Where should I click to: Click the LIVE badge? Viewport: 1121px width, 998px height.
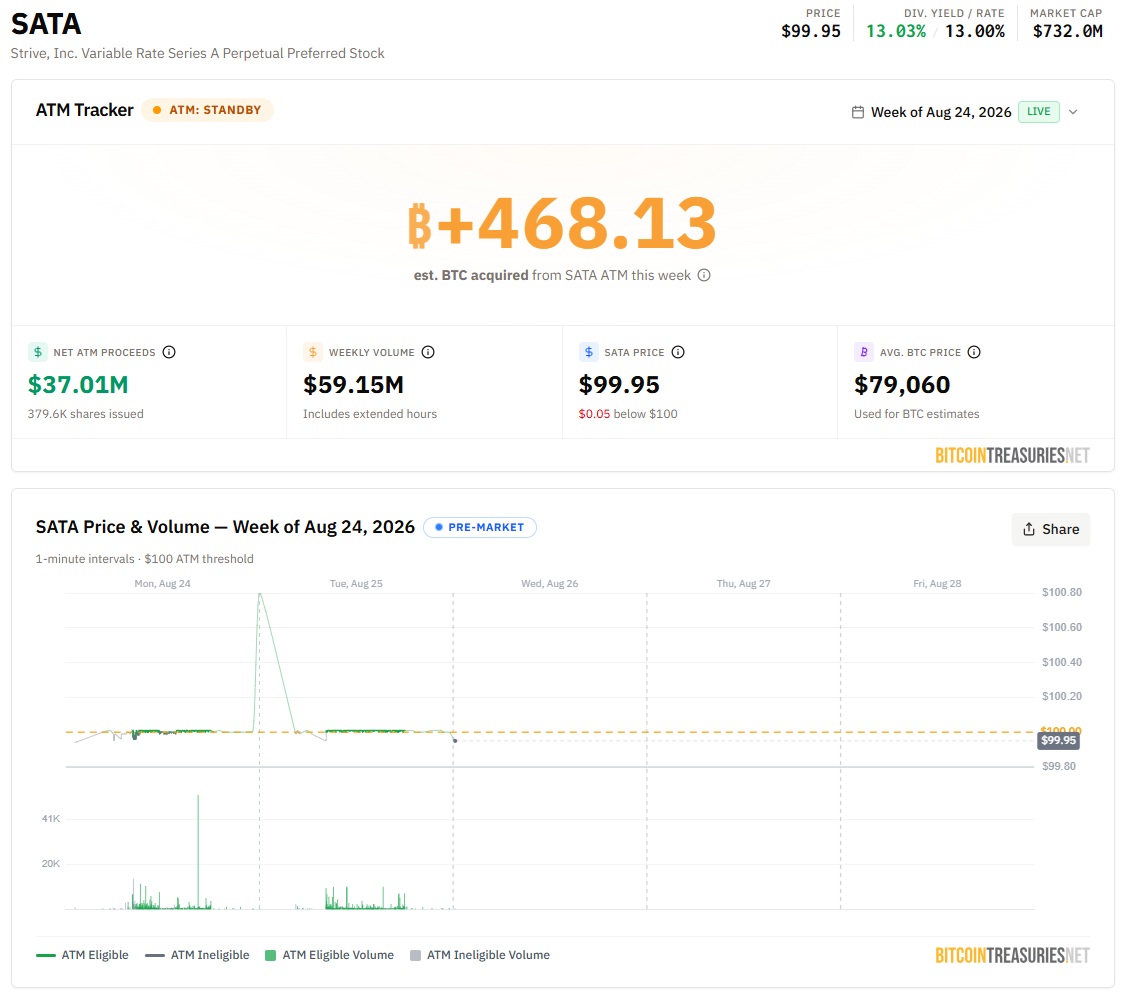click(1039, 112)
